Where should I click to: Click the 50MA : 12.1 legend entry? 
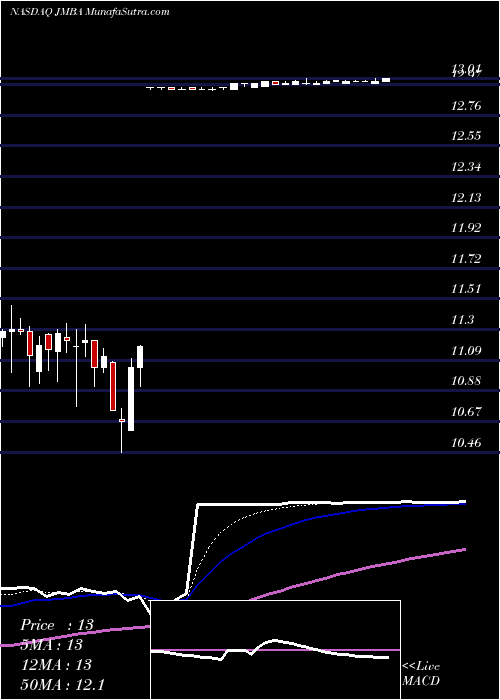62,684
